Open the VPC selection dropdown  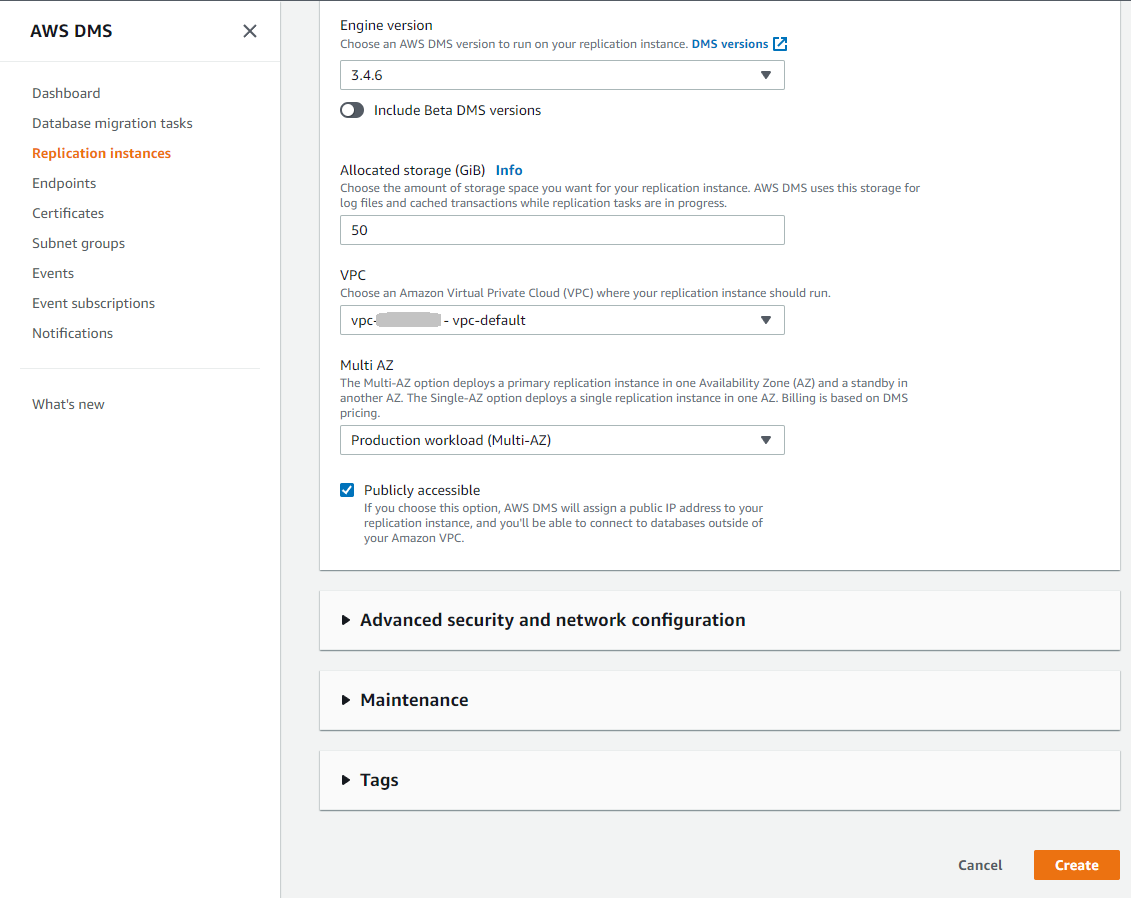(x=562, y=320)
